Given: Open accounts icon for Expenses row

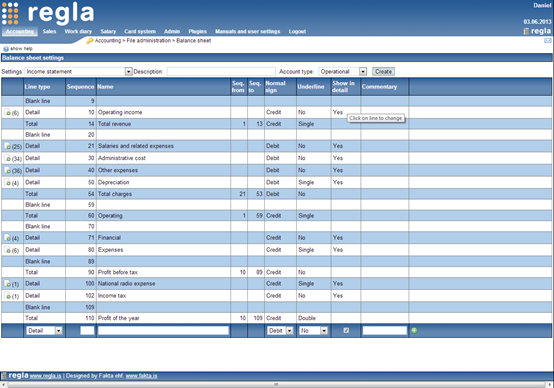Looking at the screenshot, I should click(7, 250).
